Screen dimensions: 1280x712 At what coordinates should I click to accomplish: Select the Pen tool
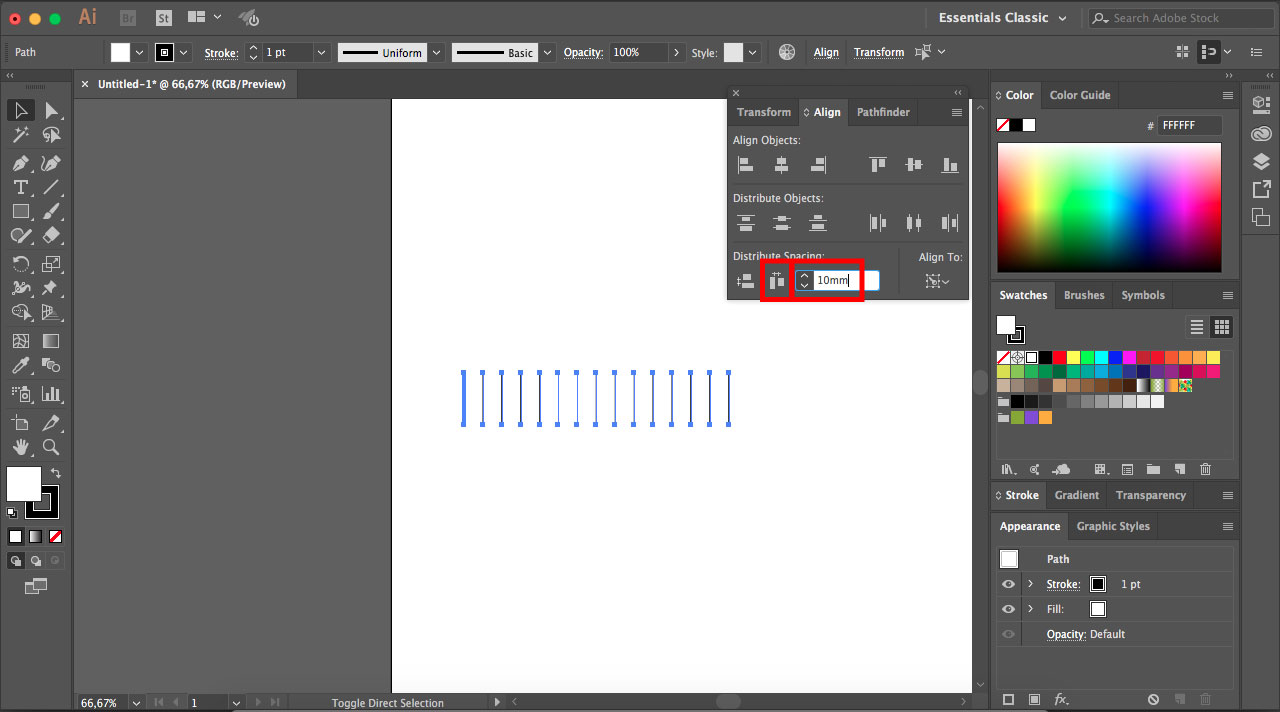point(20,162)
